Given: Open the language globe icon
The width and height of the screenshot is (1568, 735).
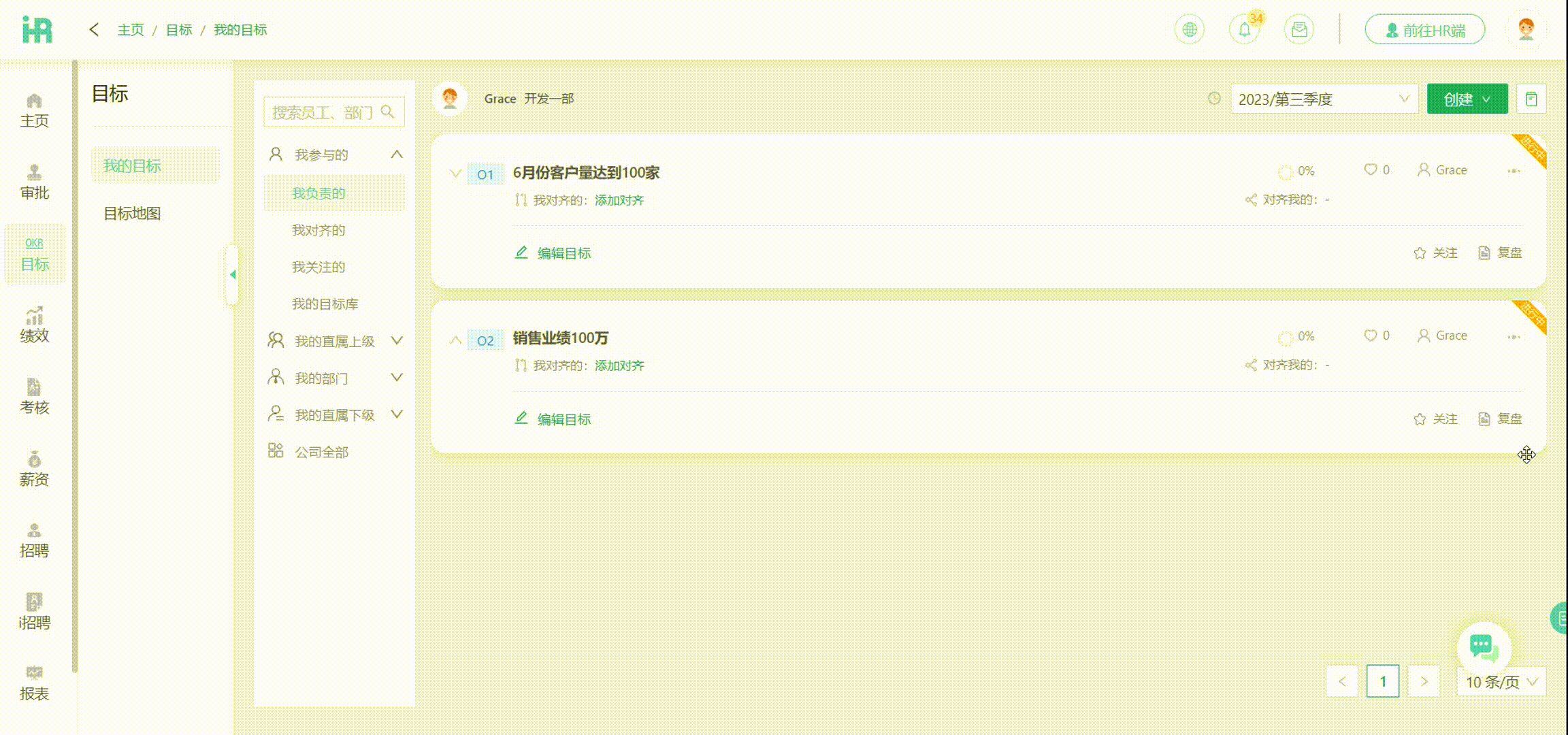Looking at the screenshot, I should (1190, 30).
